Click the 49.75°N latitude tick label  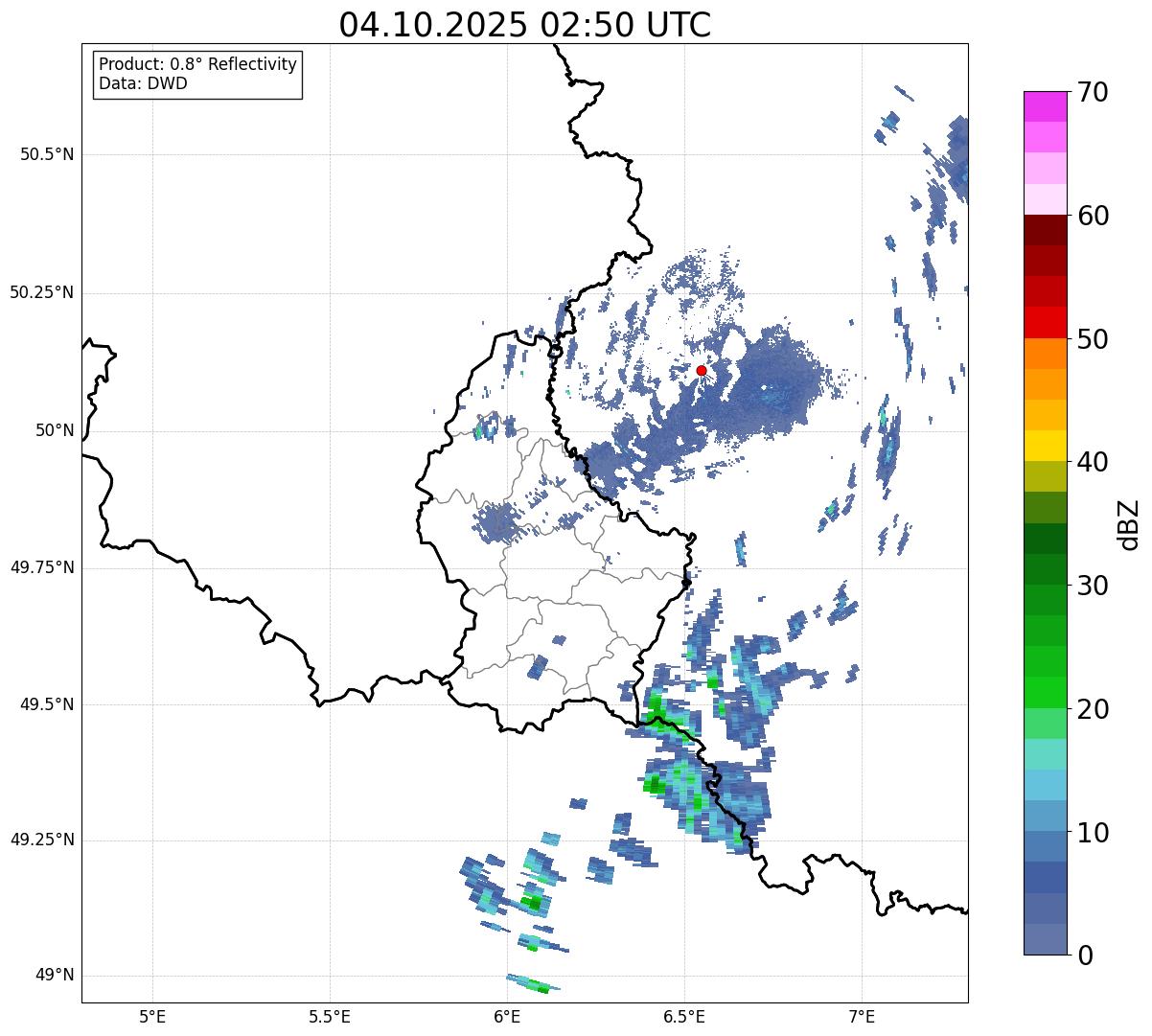41,567
